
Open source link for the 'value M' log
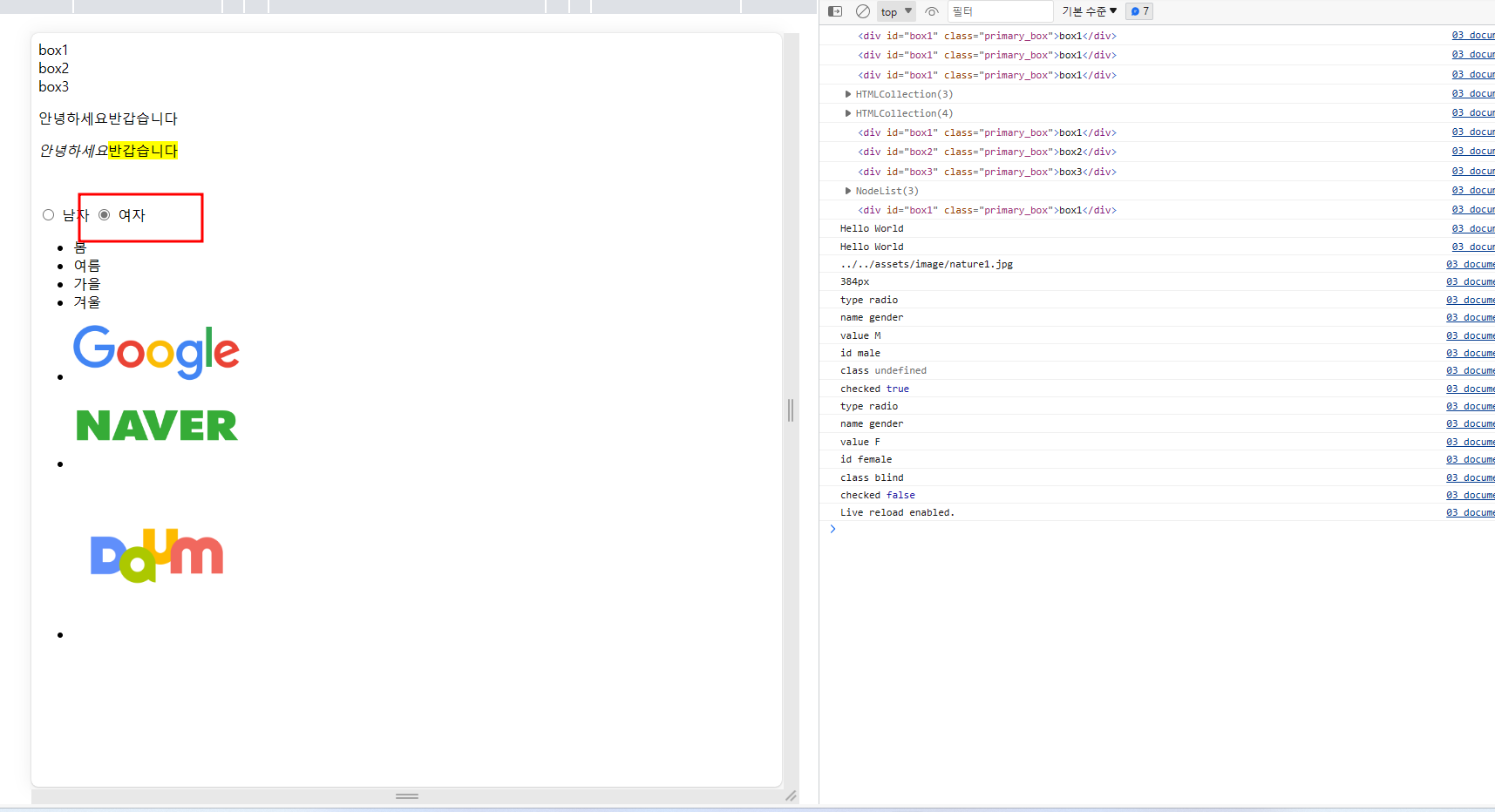click(x=1471, y=335)
